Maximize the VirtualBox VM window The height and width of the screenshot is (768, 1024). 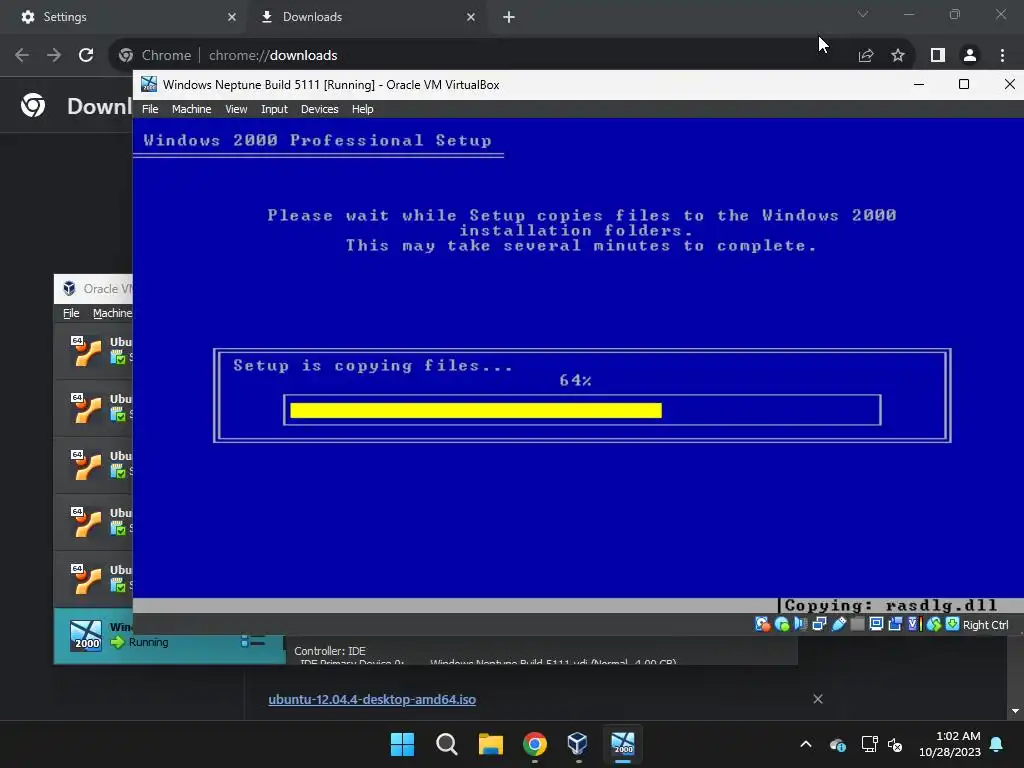click(x=963, y=84)
